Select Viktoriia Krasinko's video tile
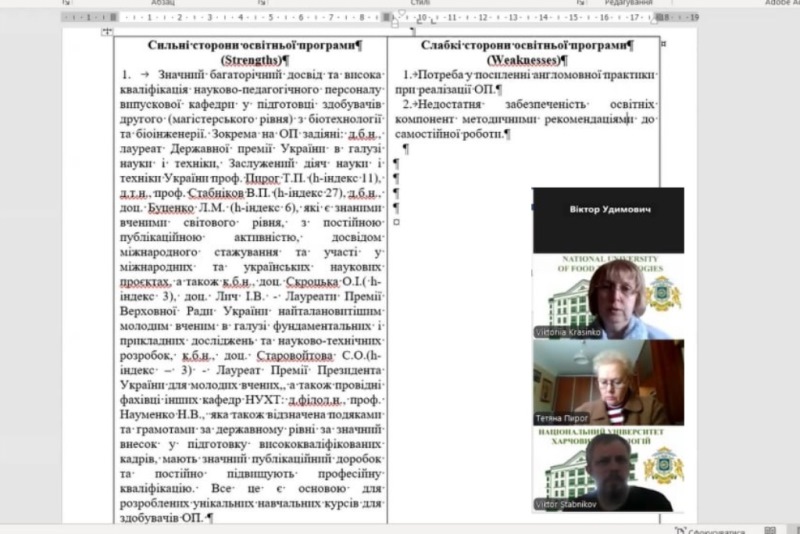 [x=608, y=296]
